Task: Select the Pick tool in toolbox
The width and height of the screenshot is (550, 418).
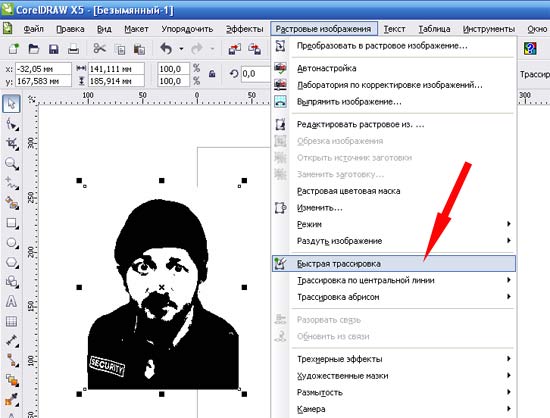Action: 11,104
